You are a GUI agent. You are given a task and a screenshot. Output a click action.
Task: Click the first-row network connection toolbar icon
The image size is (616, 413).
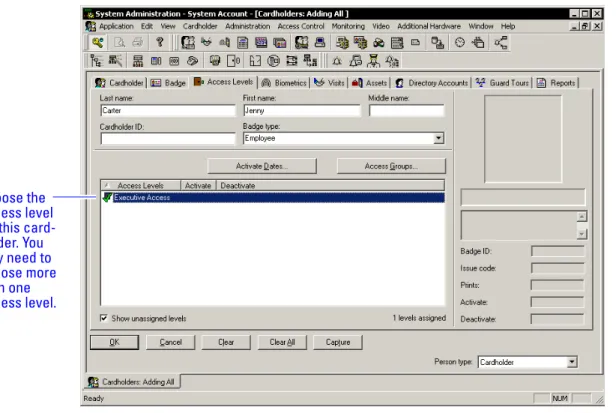(437, 42)
